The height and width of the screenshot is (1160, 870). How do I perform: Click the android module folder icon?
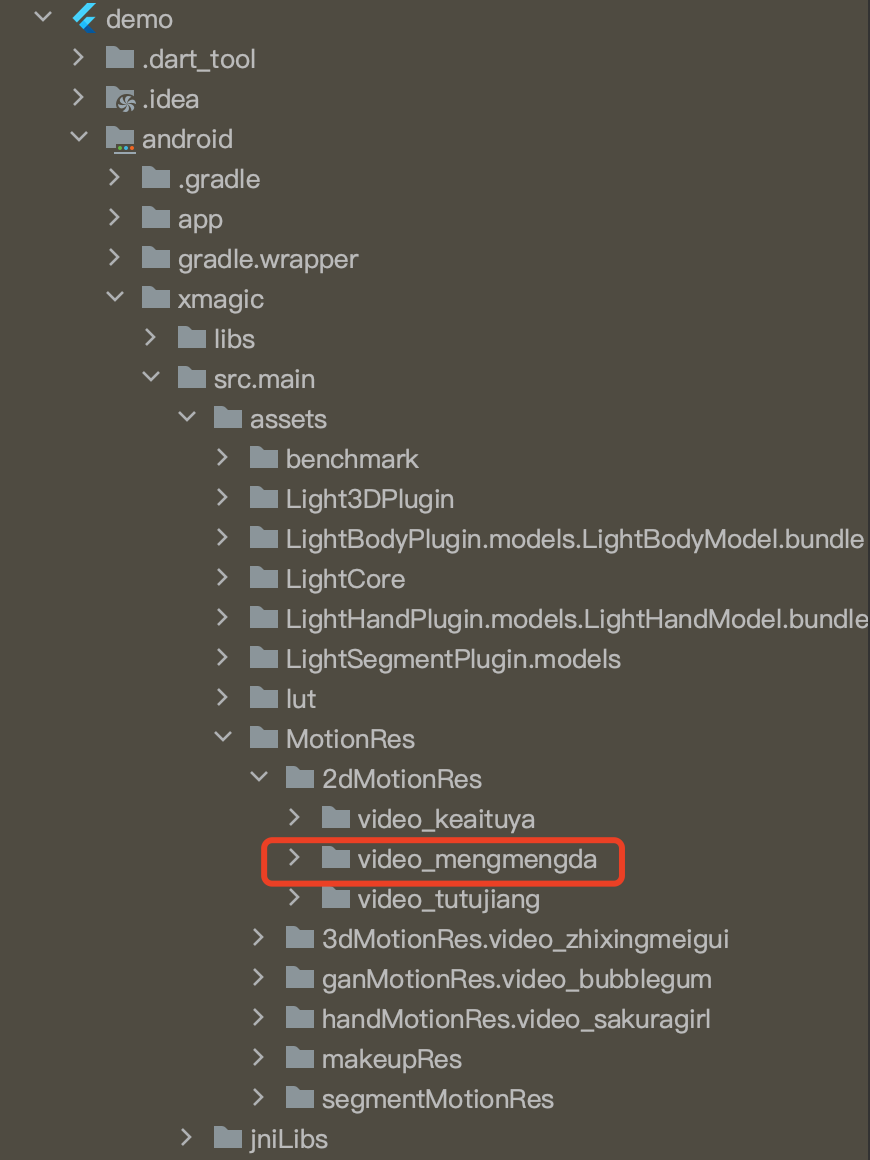[120, 139]
